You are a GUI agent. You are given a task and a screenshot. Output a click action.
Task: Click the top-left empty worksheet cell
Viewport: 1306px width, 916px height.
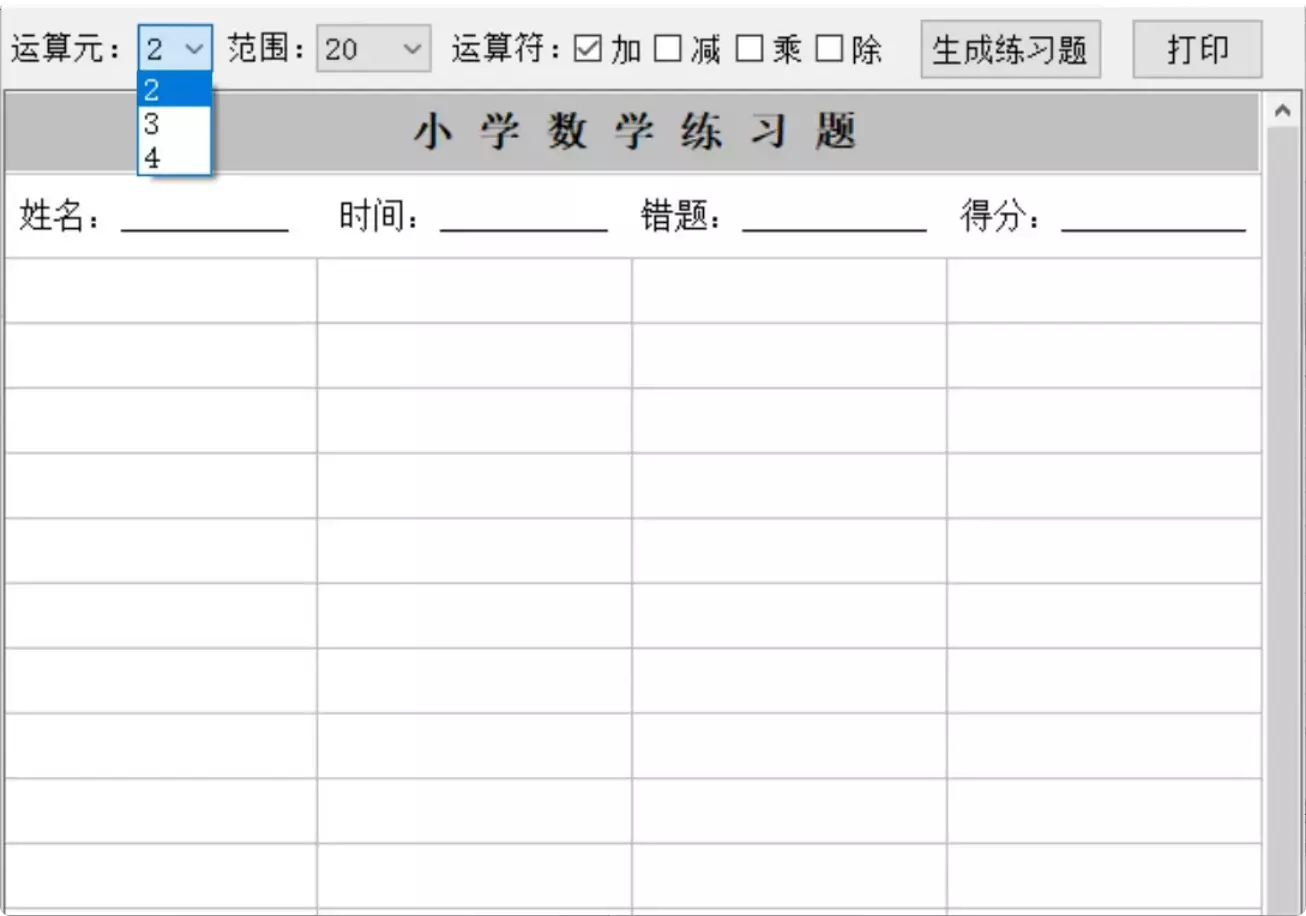coord(160,290)
